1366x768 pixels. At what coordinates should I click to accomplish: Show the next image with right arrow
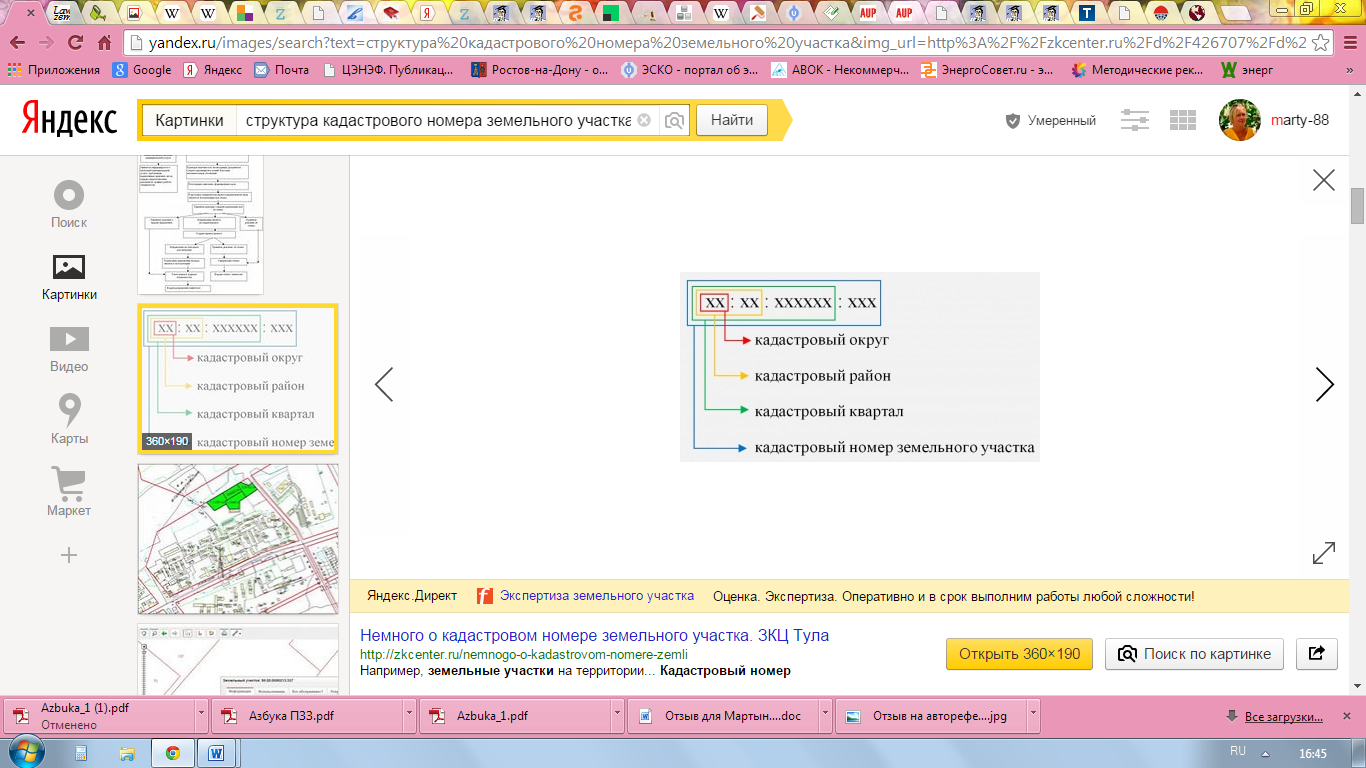pyautogui.click(x=1324, y=384)
